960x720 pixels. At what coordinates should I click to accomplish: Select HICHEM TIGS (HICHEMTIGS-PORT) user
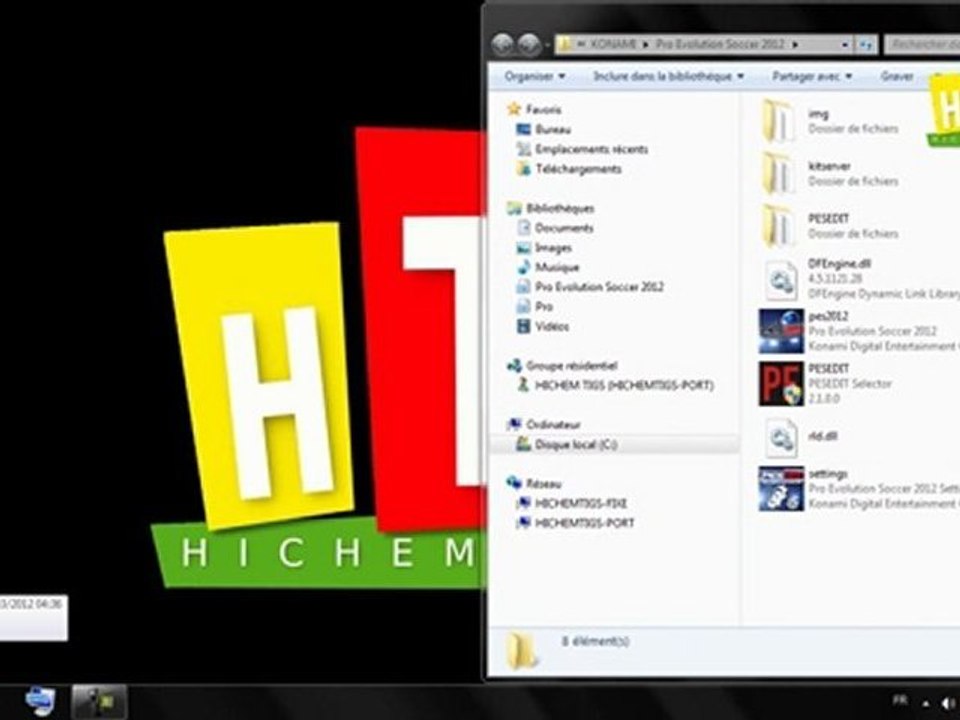coord(624,385)
